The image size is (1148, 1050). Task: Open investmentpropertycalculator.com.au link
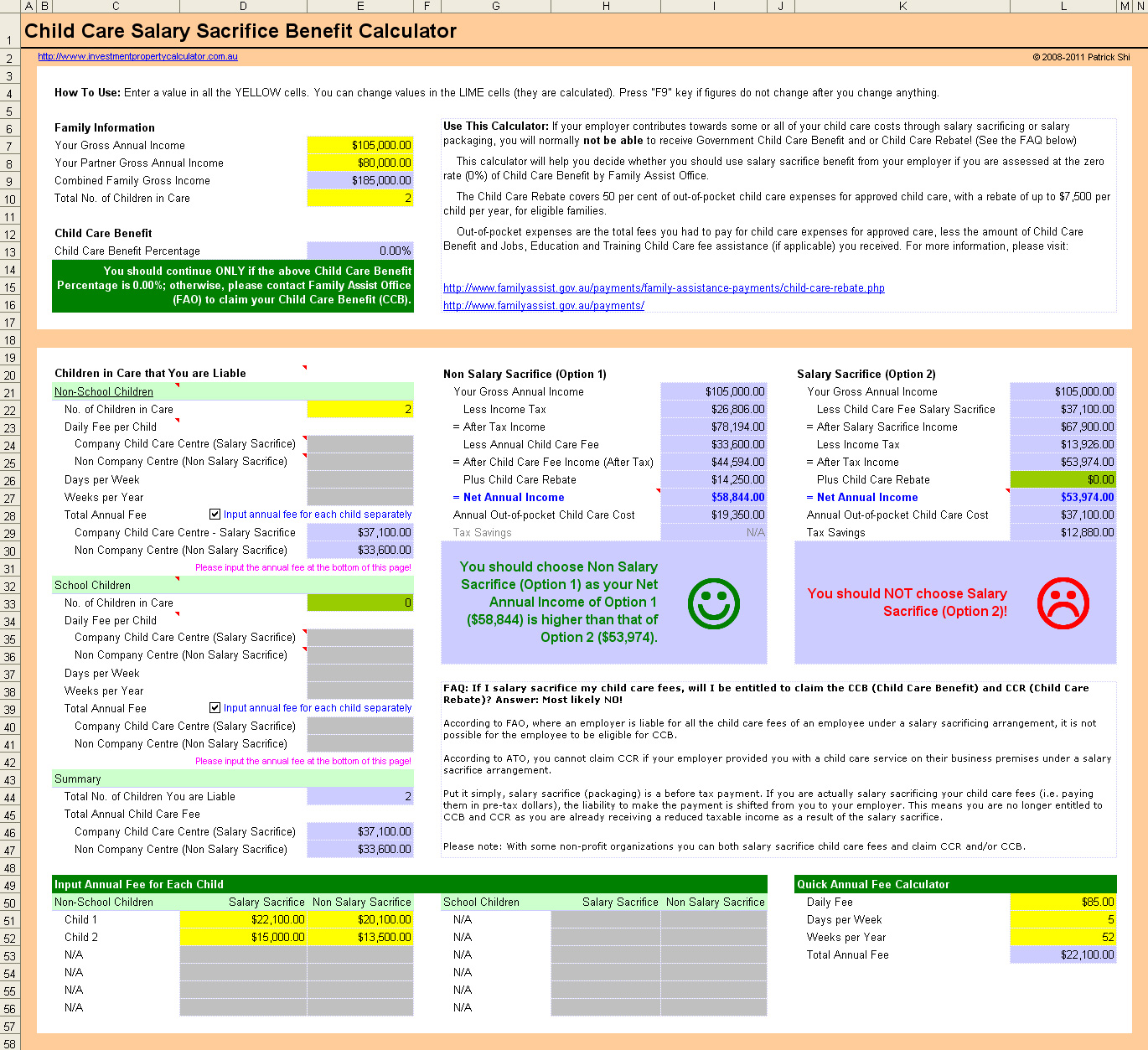point(137,57)
